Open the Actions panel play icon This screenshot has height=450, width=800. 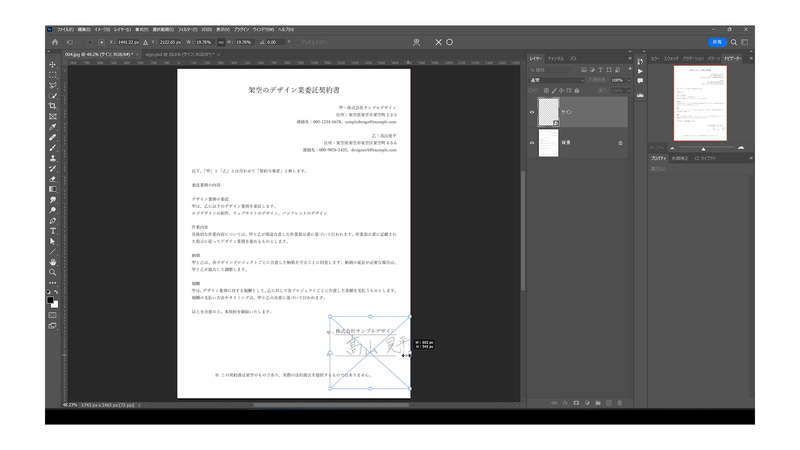(x=640, y=71)
